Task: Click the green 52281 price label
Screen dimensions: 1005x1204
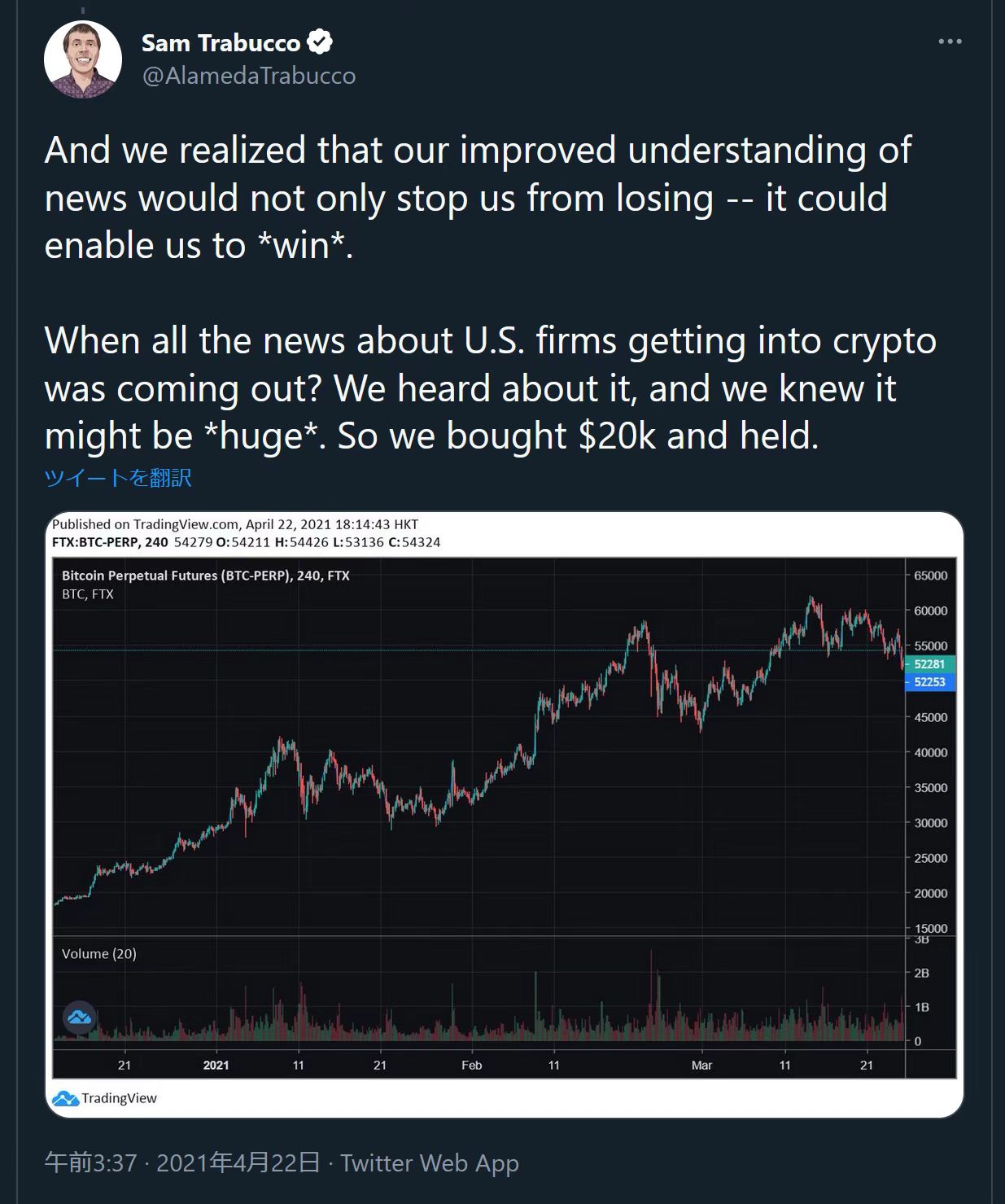Action: point(929,664)
